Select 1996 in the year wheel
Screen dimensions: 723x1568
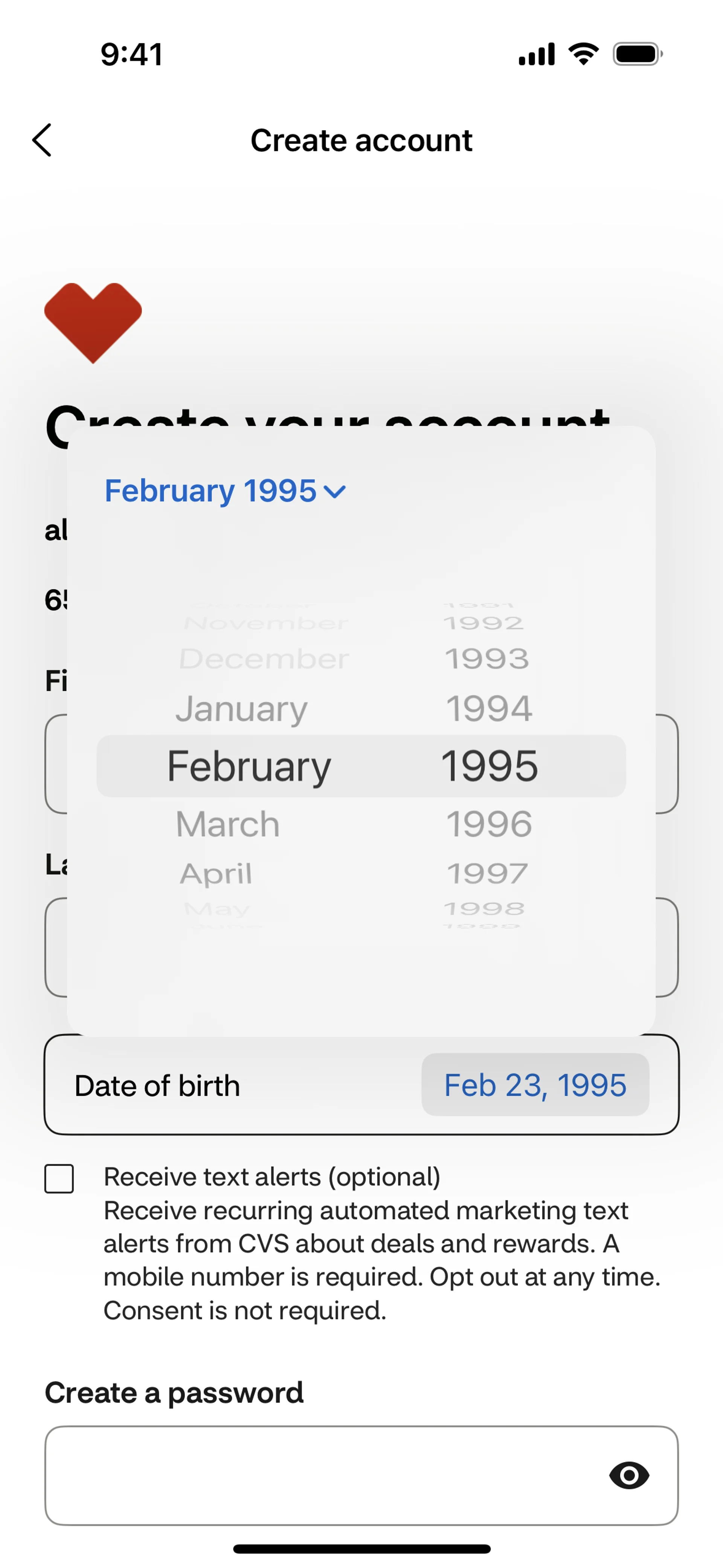click(489, 824)
